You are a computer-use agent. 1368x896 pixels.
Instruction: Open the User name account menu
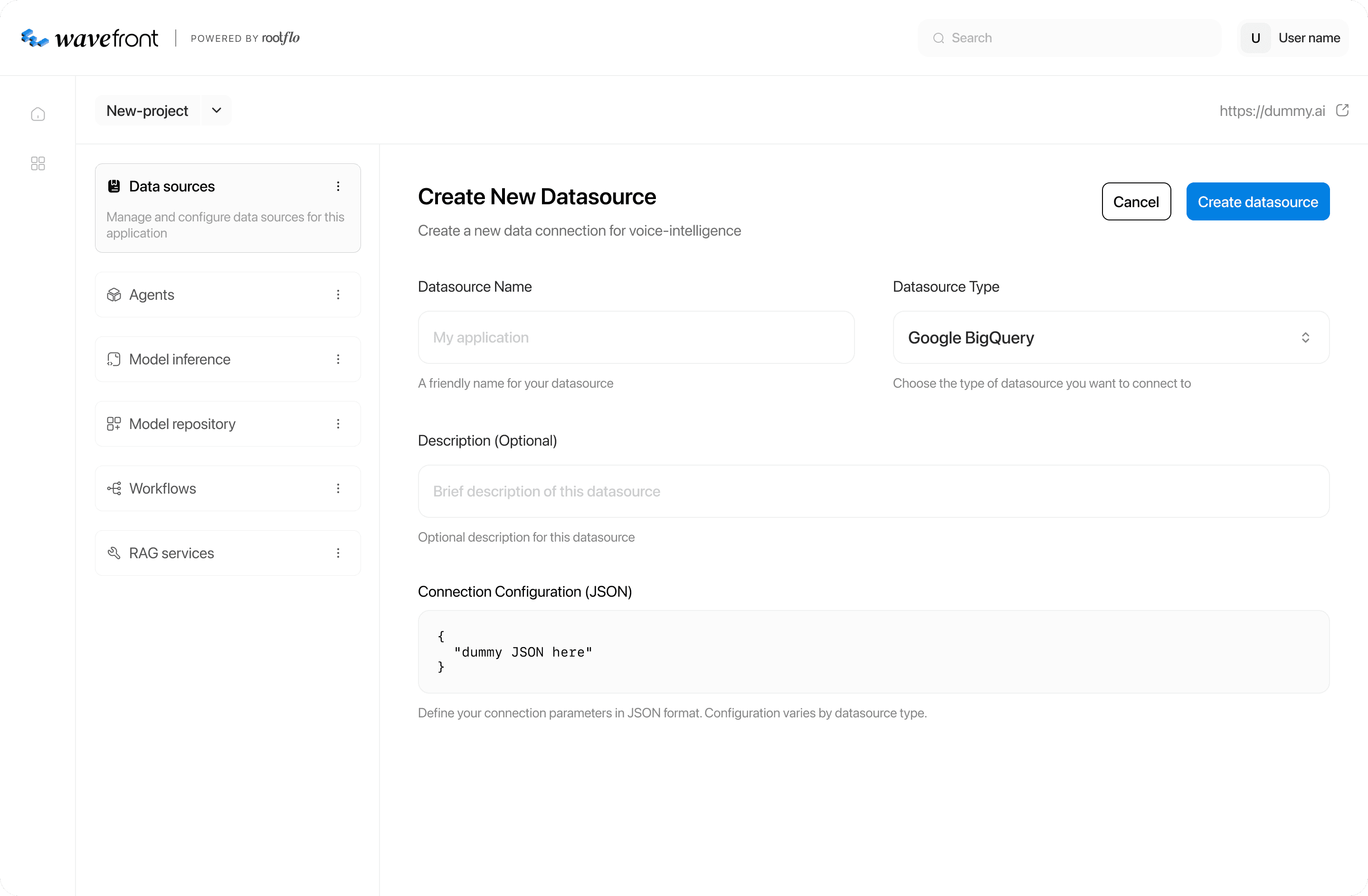1292,38
